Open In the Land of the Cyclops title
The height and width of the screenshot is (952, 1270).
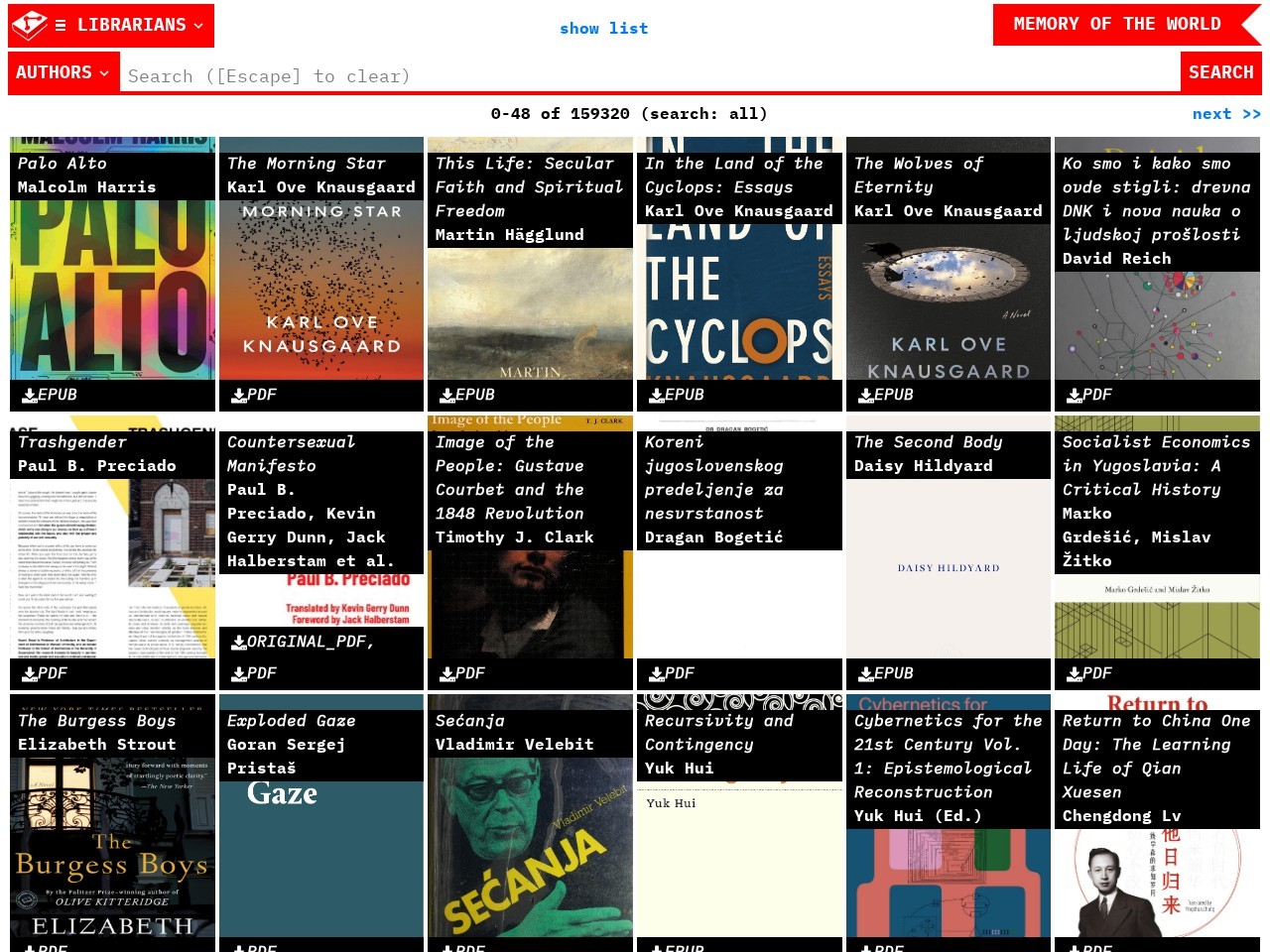point(734,176)
